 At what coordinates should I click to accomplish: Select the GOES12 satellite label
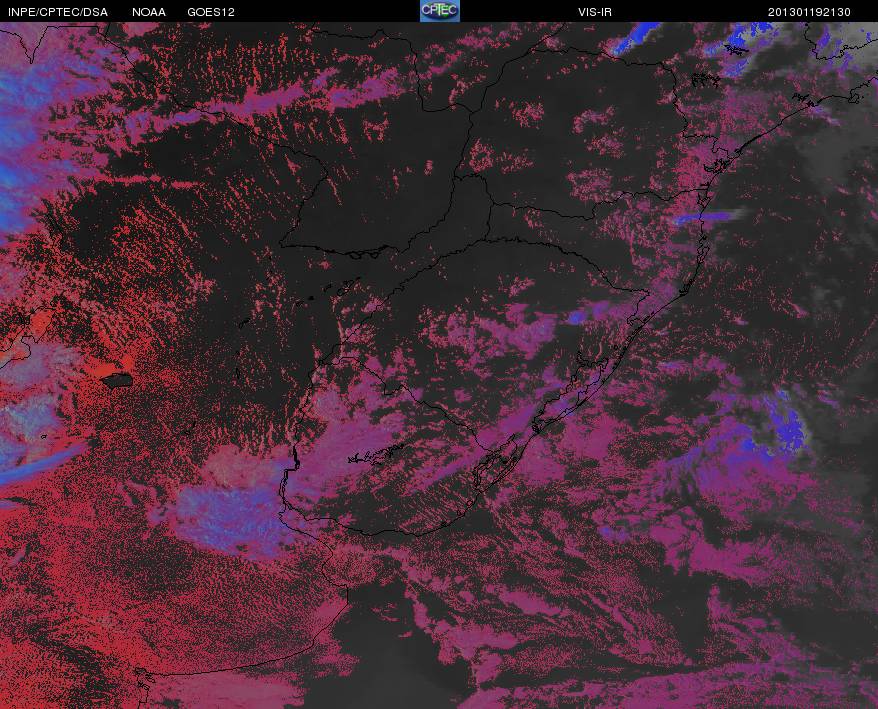coord(211,12)
